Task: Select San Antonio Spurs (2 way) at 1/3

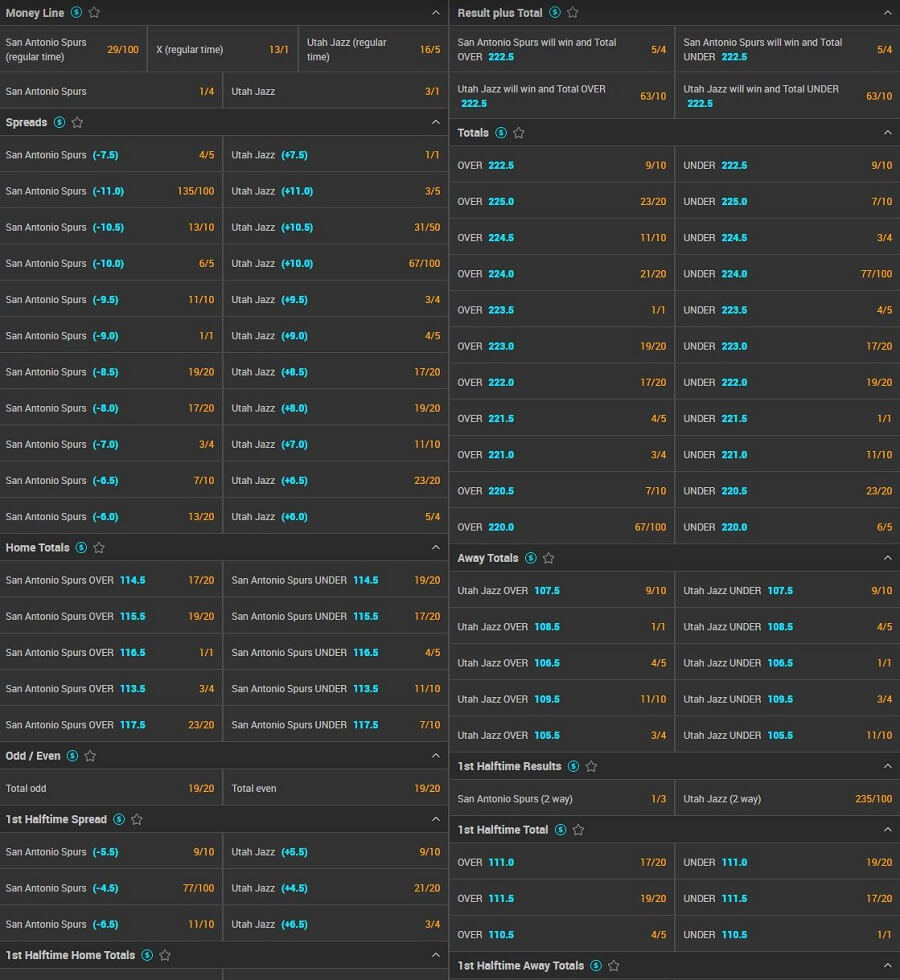Action: (562, 799)
